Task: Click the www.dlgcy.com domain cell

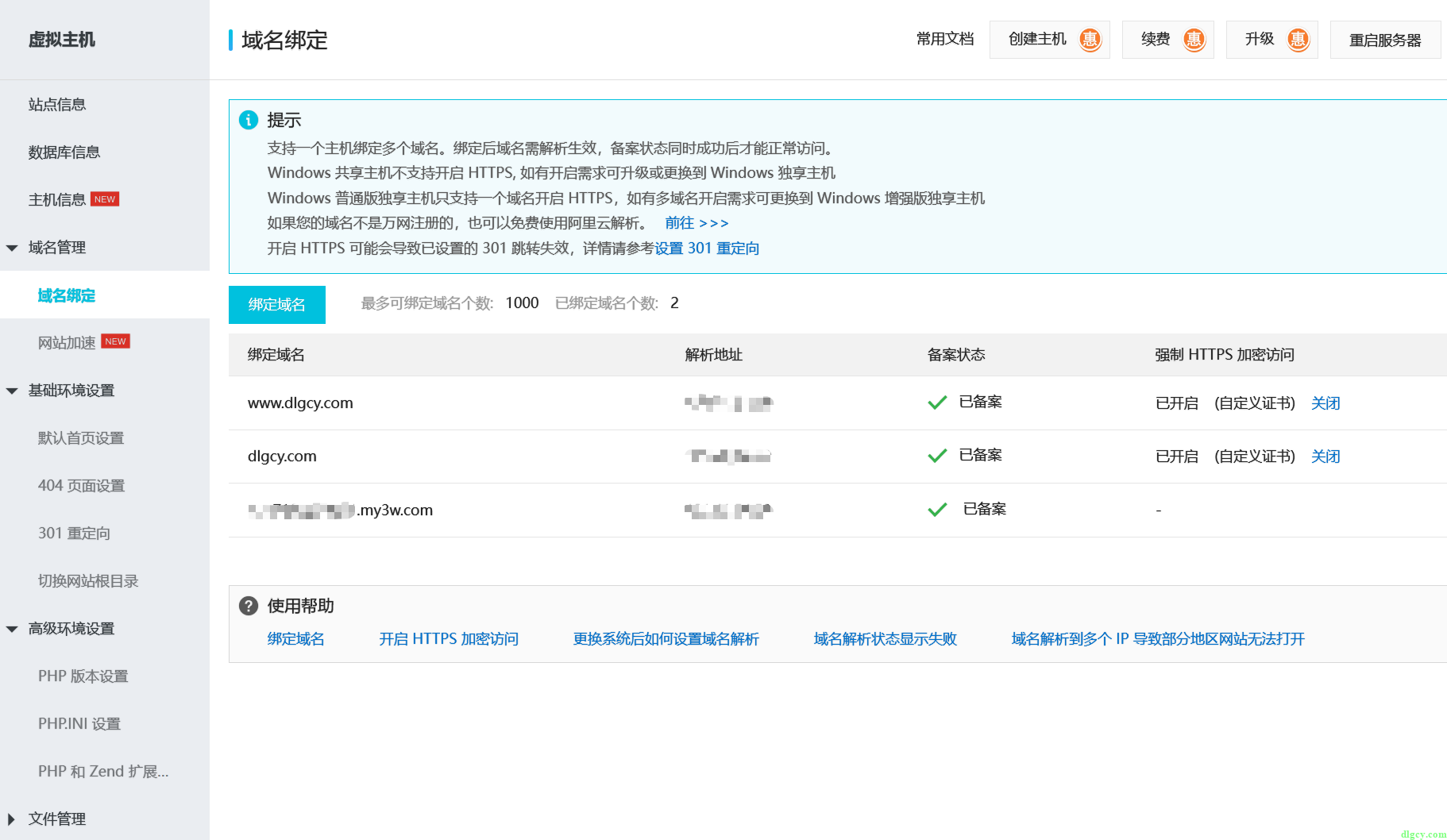Action: pos(300,403)
